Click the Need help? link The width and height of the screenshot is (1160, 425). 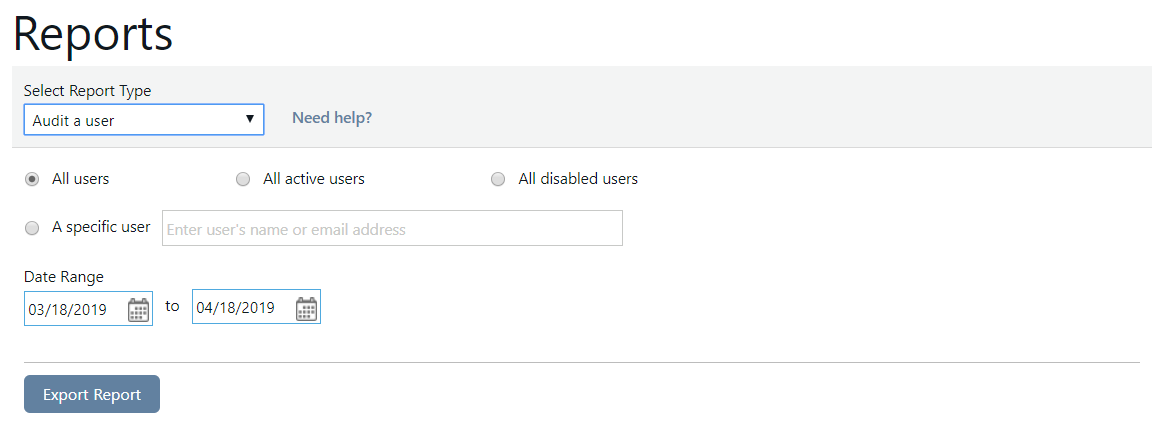pyautogui.click(x=332, y=118)
